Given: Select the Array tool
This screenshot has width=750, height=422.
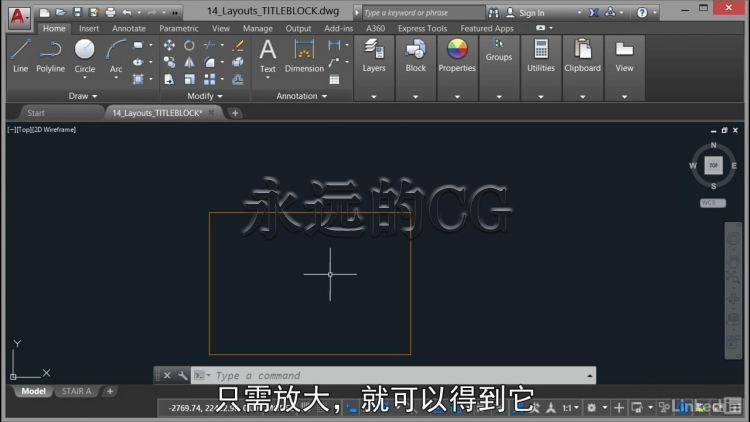Looking at the screenshot, I should (x=210, y=79).
